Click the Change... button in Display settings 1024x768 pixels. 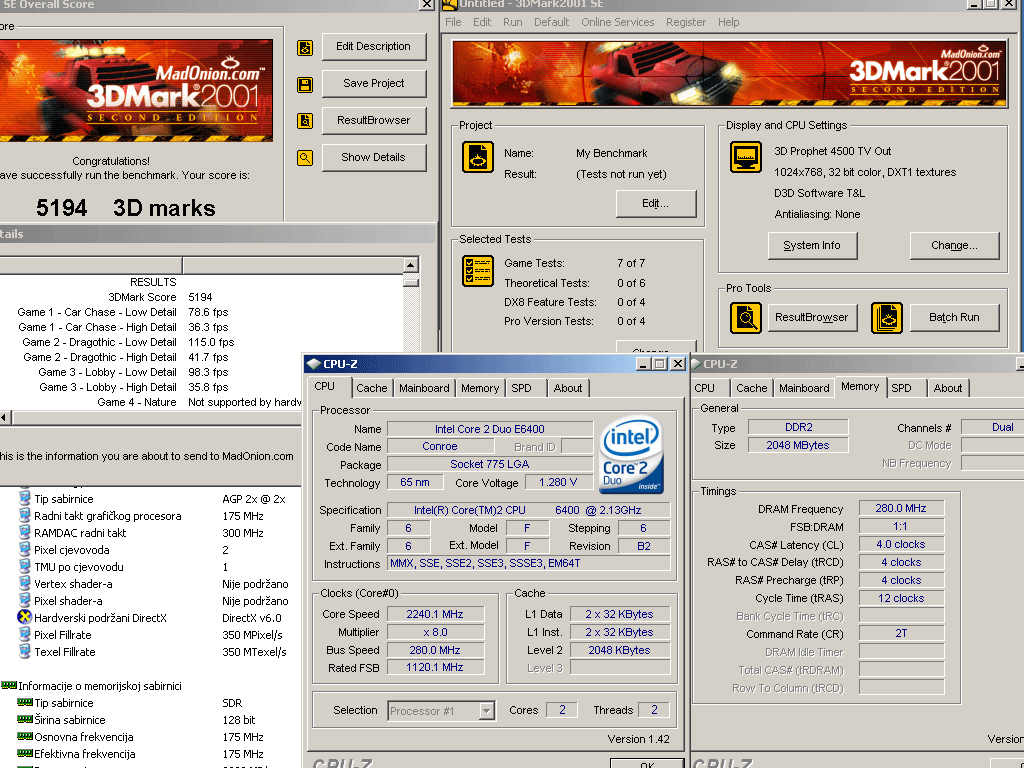(x=954, y=246)
